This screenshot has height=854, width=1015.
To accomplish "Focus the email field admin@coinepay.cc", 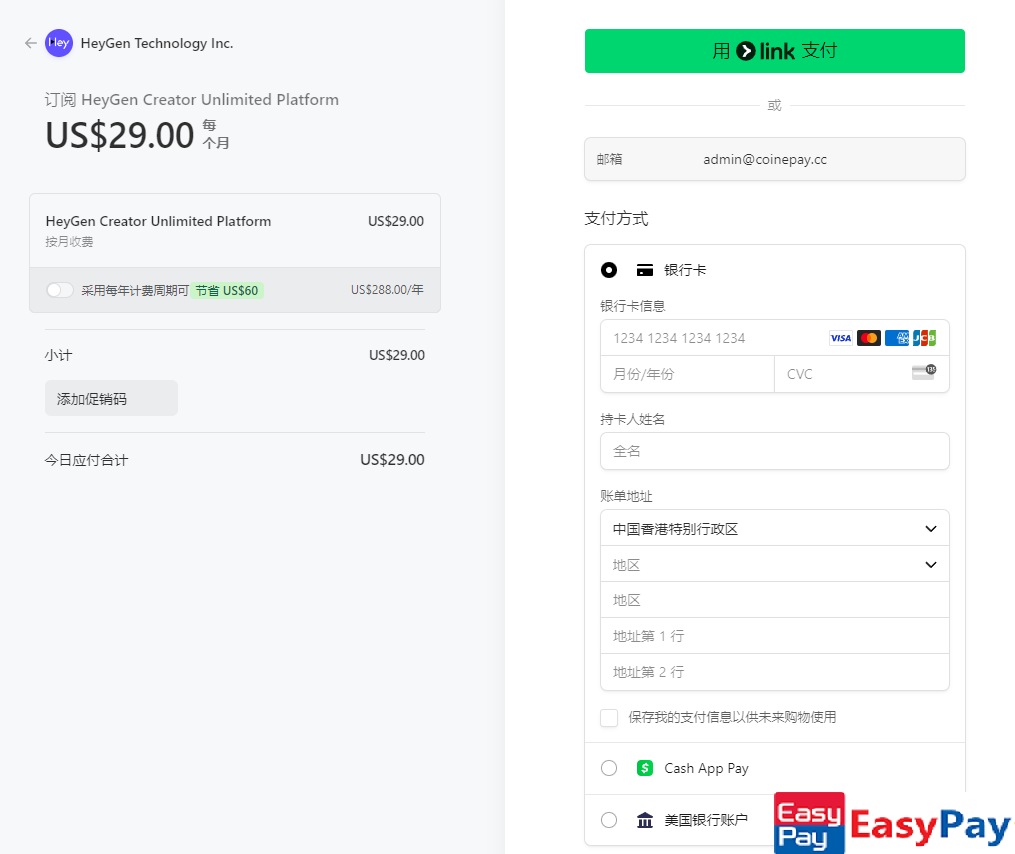I will coord(775,159).
